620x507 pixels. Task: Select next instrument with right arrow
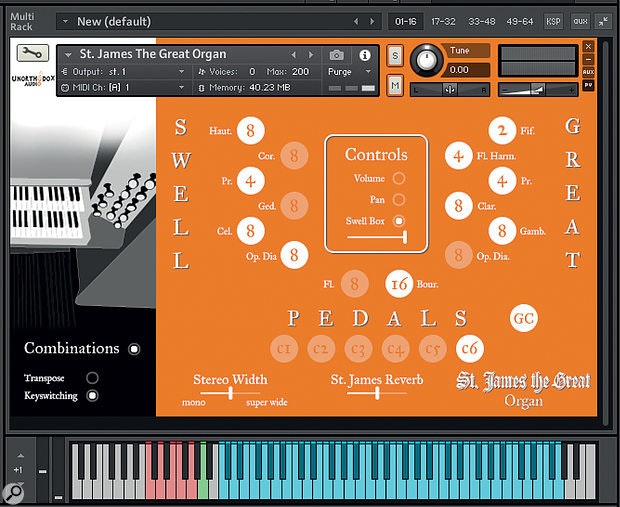click(x=311, y=55)
